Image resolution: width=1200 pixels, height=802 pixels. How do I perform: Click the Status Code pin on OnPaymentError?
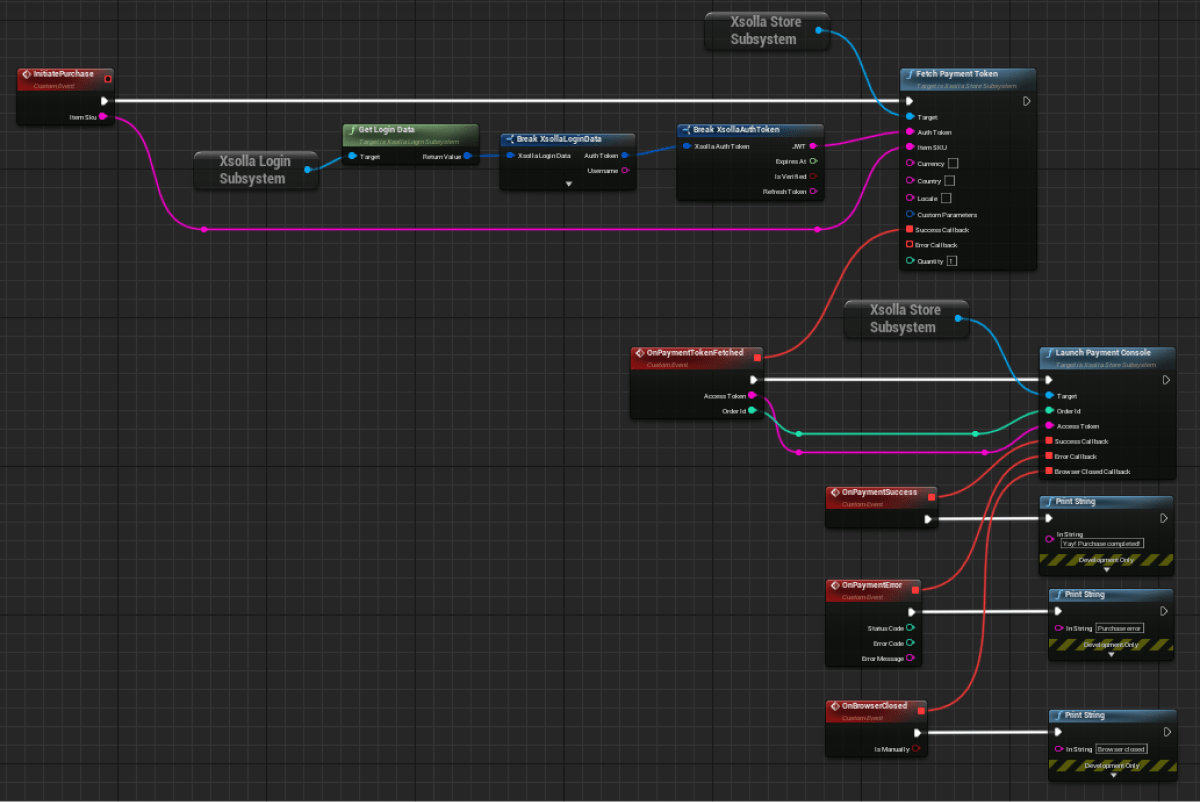tap(909, 628)
